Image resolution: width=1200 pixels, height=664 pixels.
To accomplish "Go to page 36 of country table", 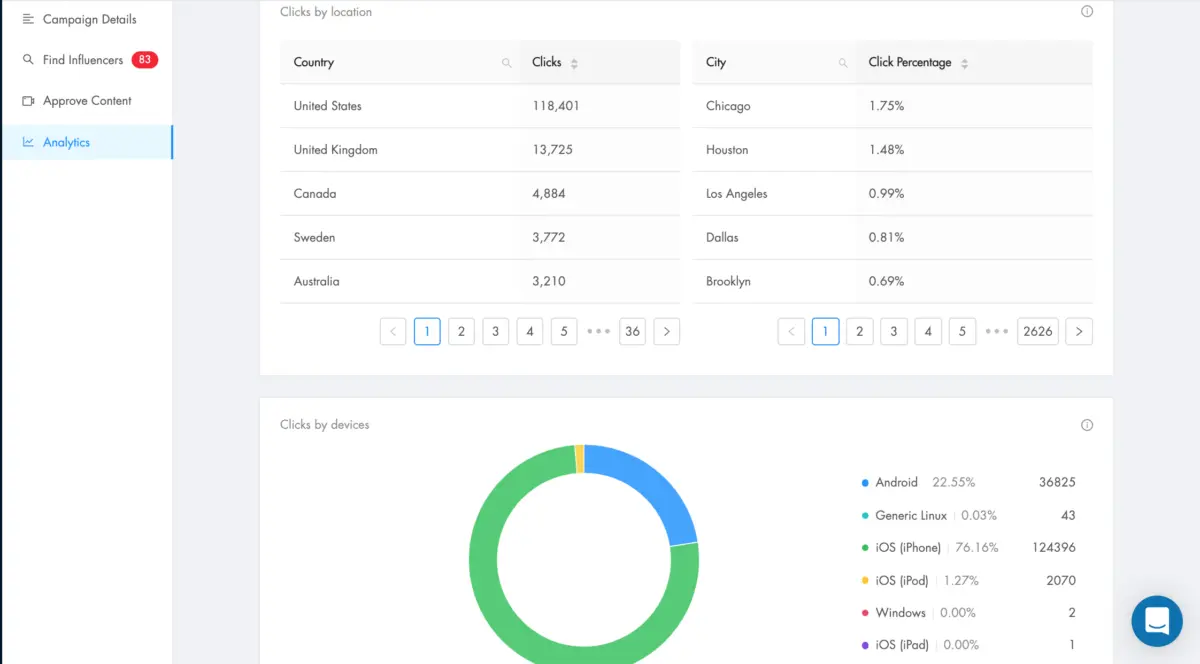I will tap(632, 331).
